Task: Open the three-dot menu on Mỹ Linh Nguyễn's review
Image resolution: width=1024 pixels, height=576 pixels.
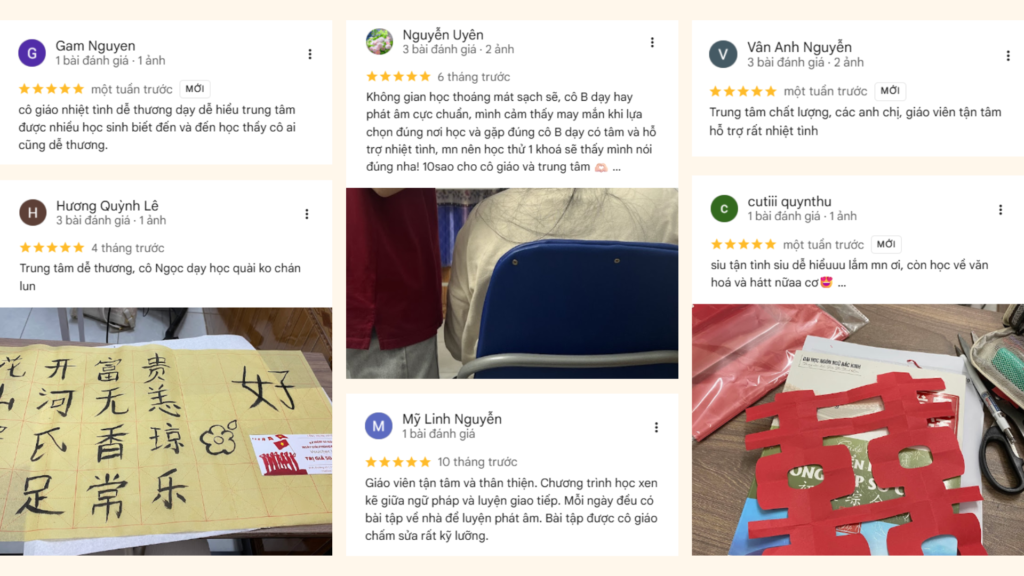Action: (656, 427)
